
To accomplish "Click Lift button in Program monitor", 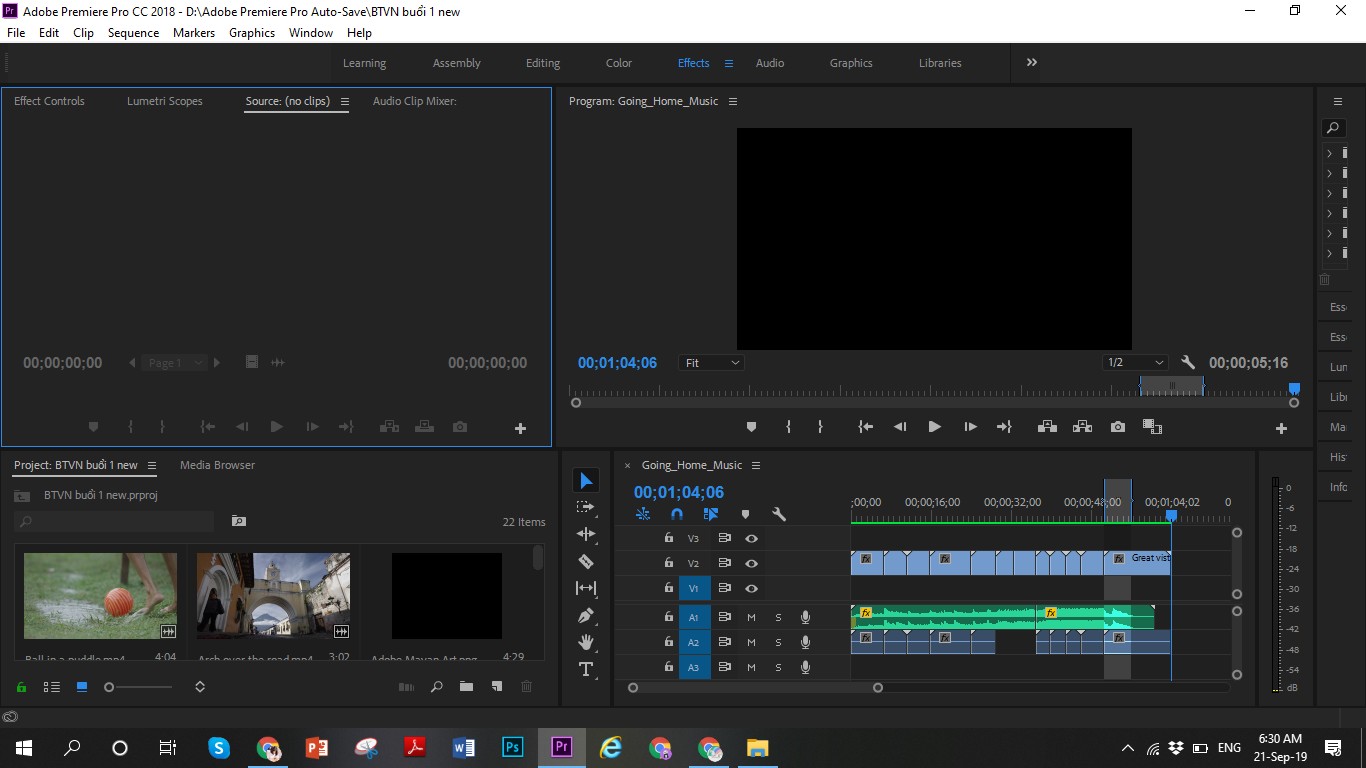I will [1047, 427].
